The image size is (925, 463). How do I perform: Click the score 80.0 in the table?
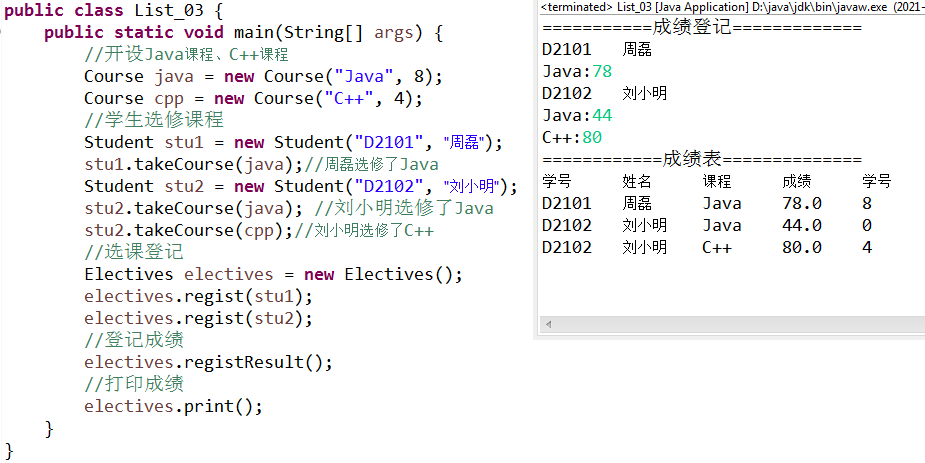tap(802, 247)
